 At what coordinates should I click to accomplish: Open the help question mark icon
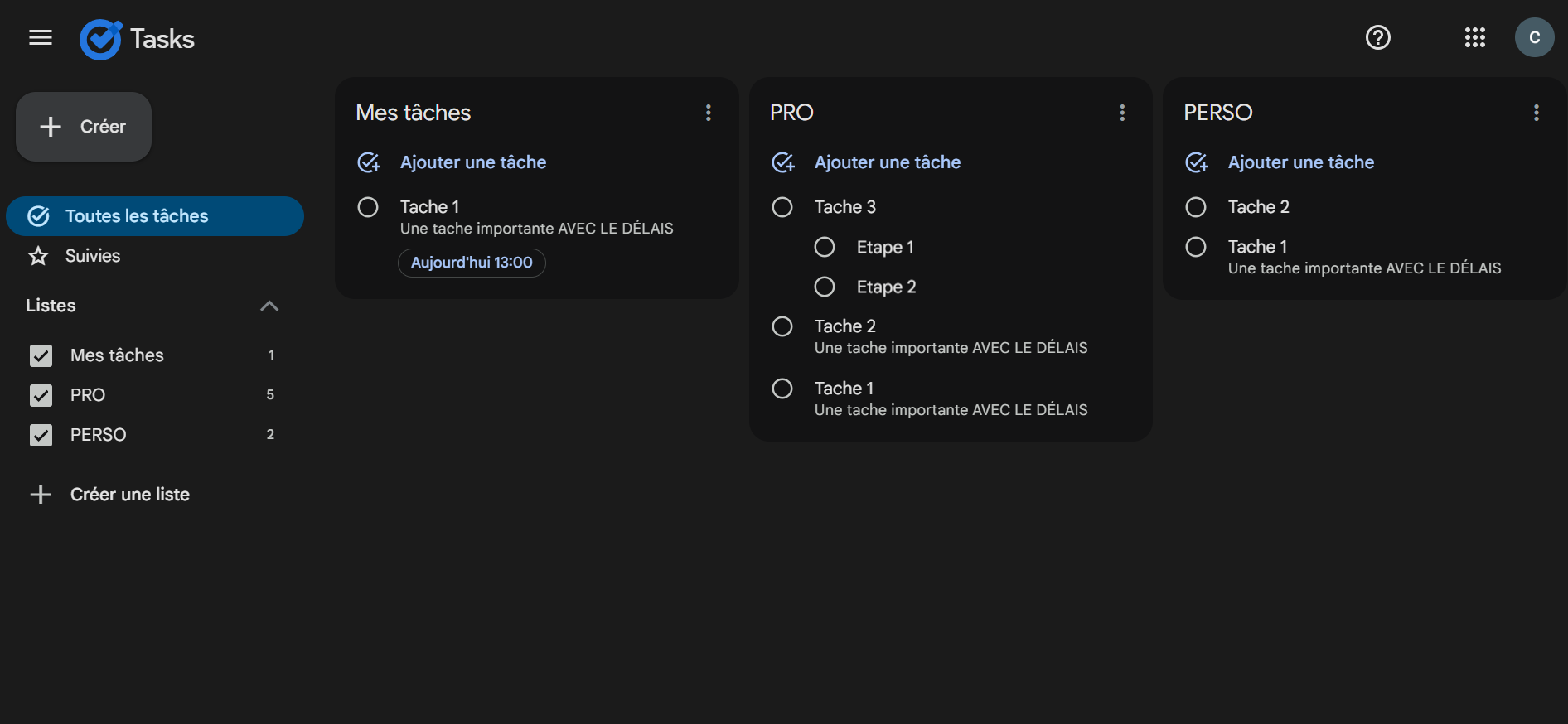[1377, 37]
